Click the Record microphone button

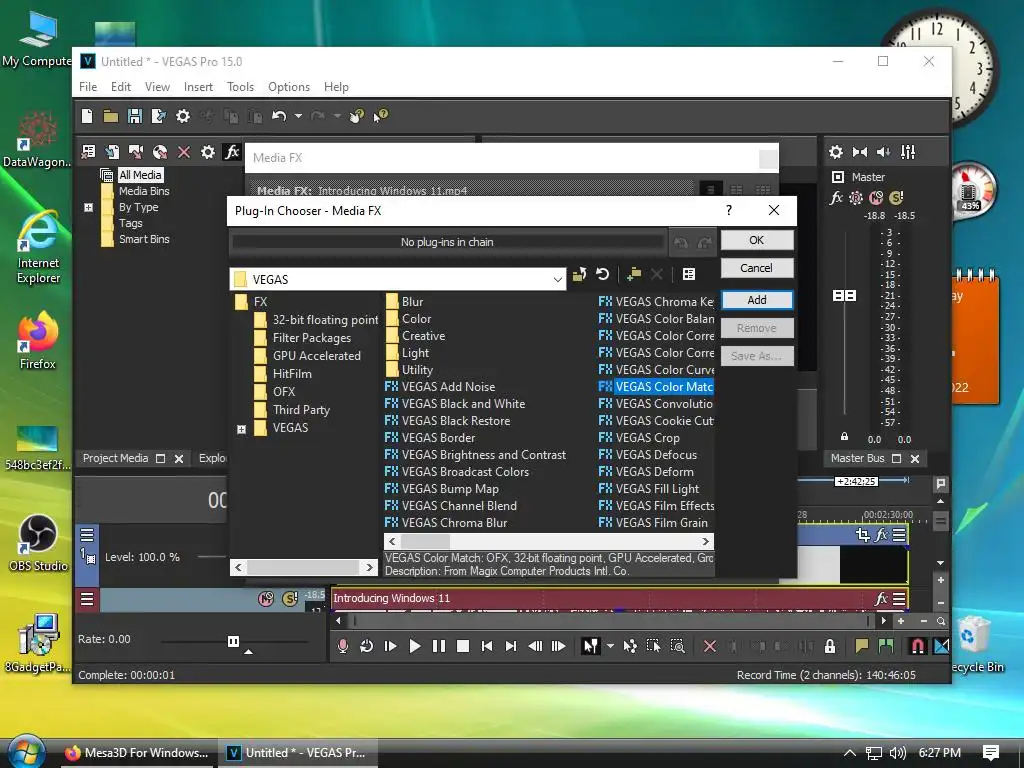[342, 647]
